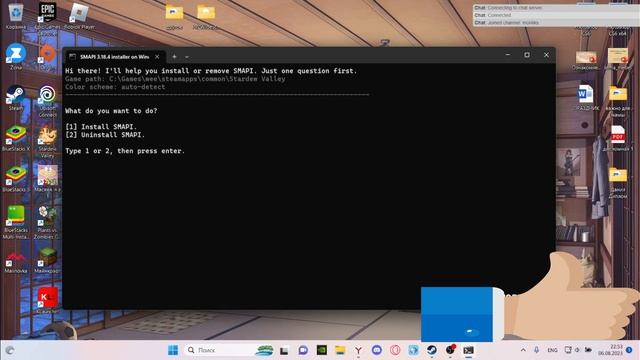Open the red KLauncher desktop shortcut
Image resolution: width=640 pixels, height=360 pixels.
(x=47, y=300)
